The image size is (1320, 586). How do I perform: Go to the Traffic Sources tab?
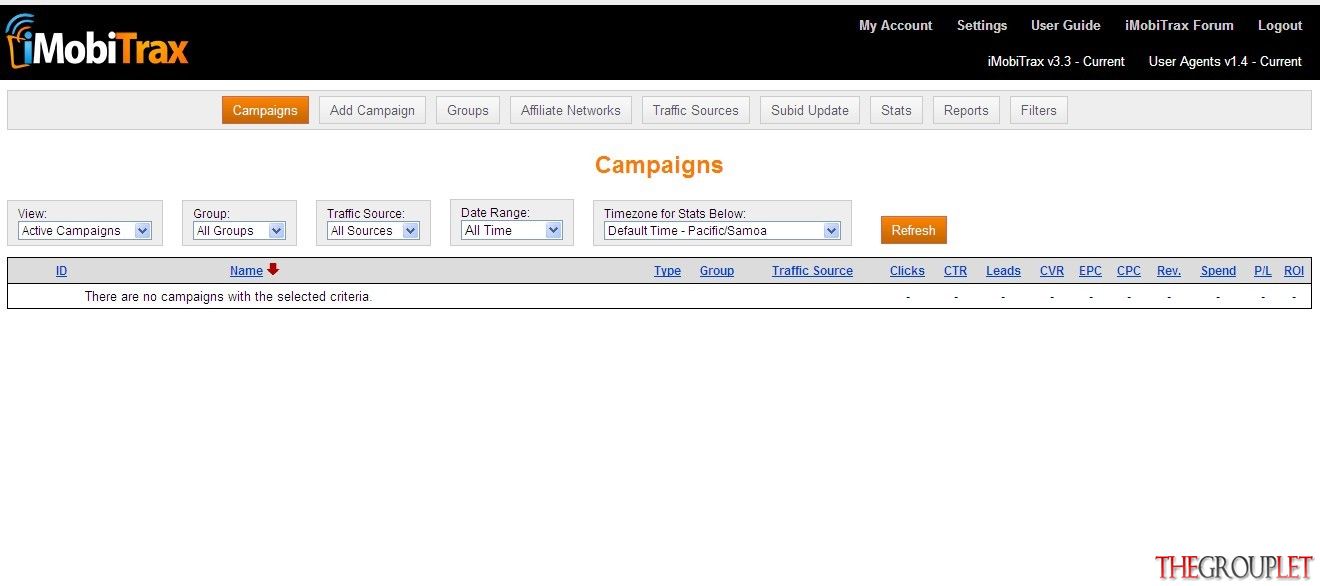tap(695, 110)
